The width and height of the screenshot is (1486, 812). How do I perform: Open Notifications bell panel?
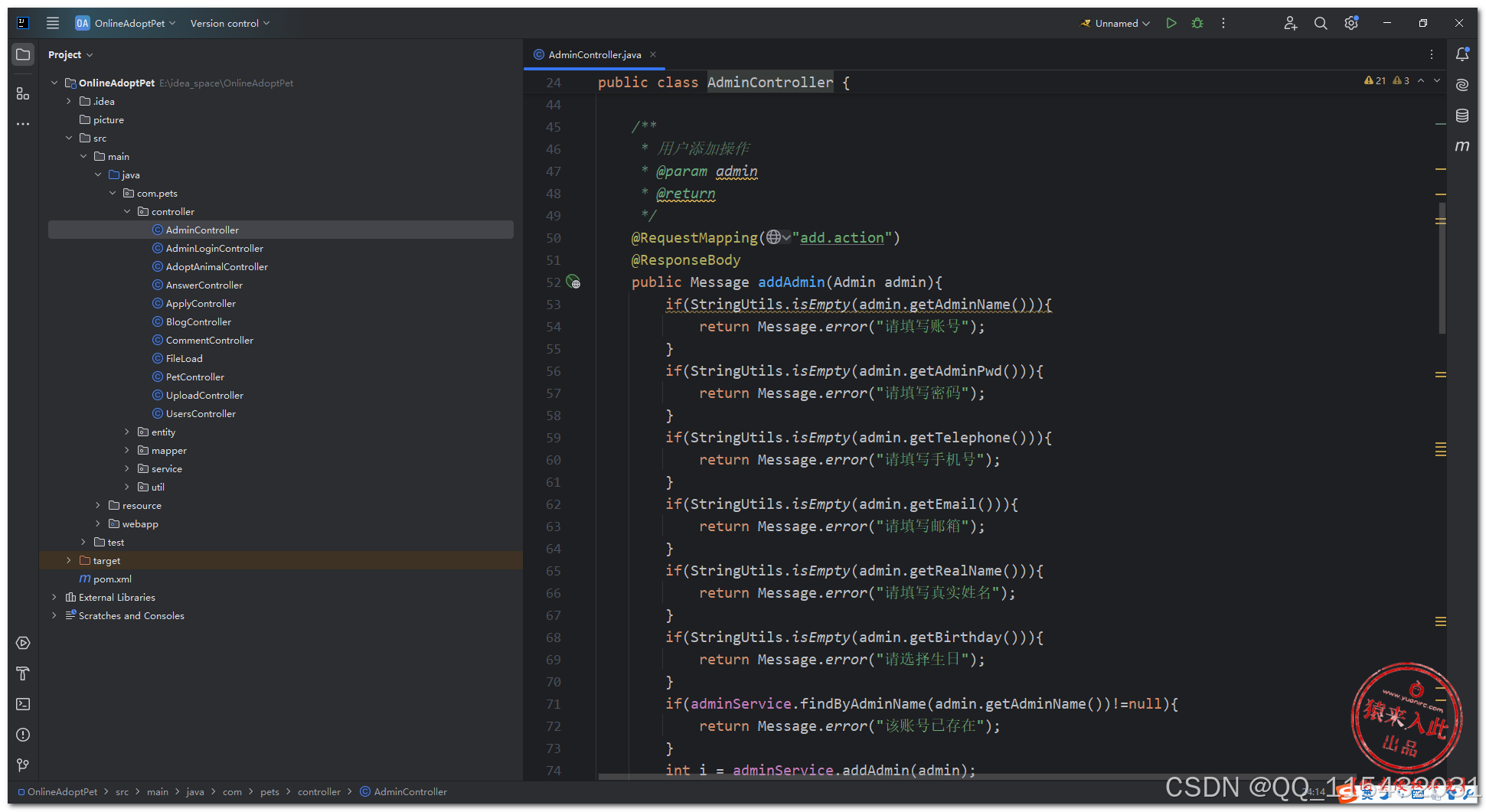tap(1462, 54)
